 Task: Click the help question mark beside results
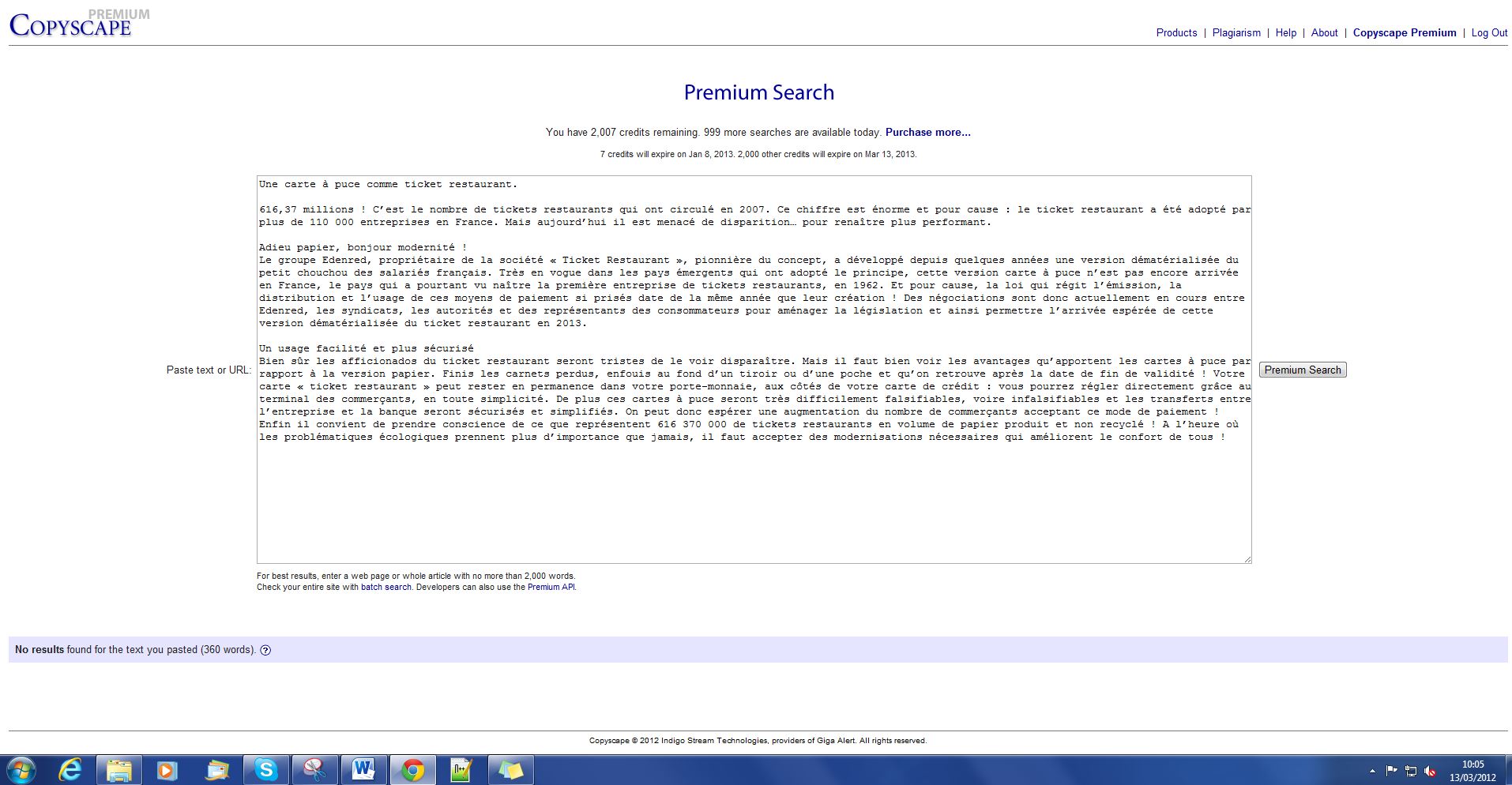265,651
